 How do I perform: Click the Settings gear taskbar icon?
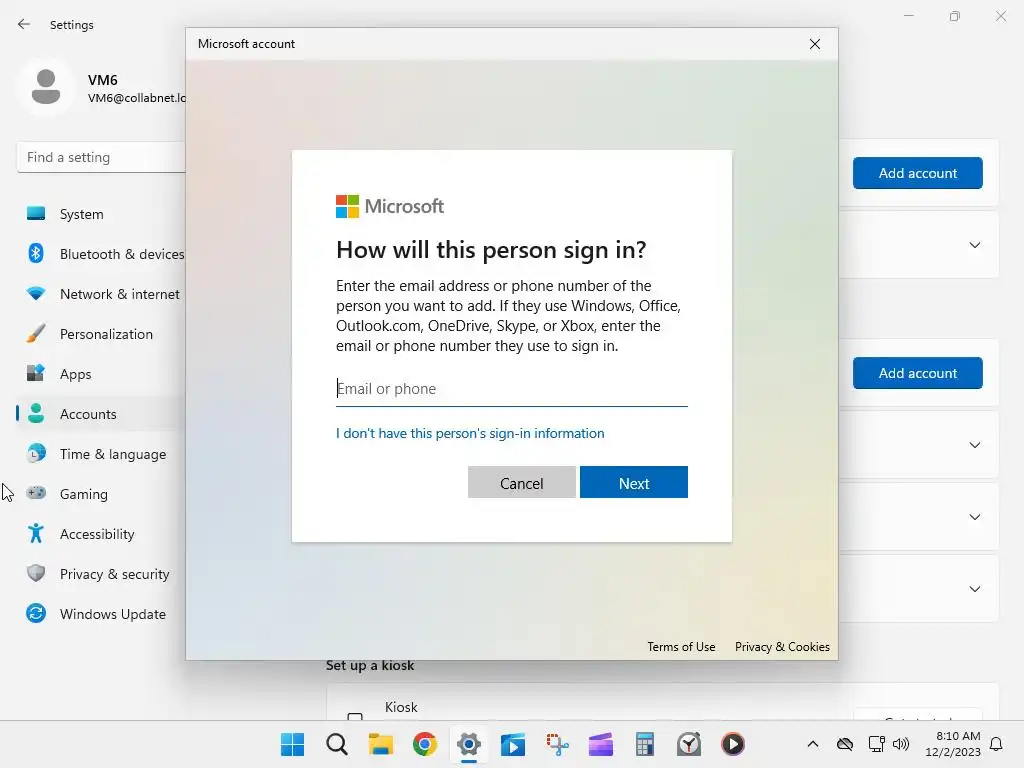[x=469, y=744]
